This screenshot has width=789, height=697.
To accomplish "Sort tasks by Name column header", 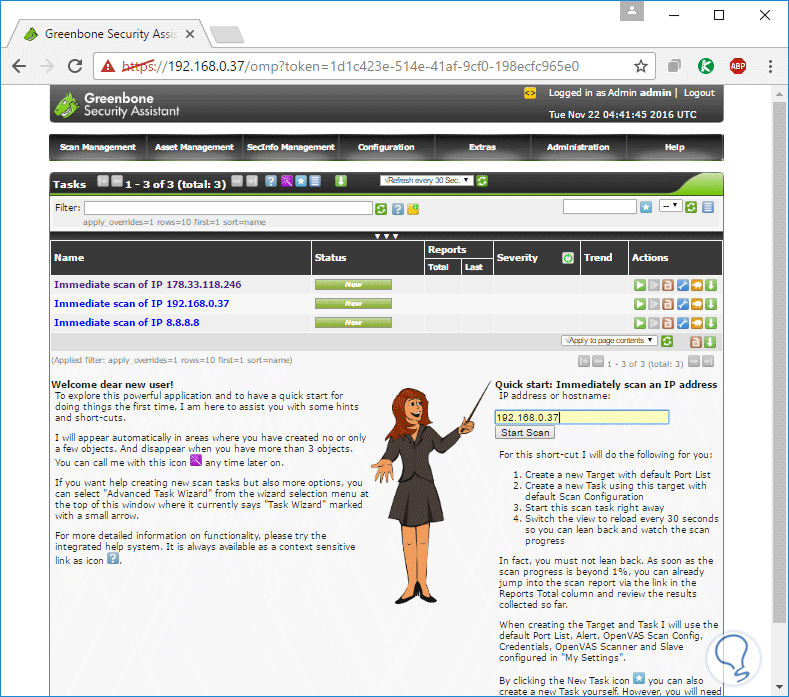I will pyautogui.click(x=69, y=258).
